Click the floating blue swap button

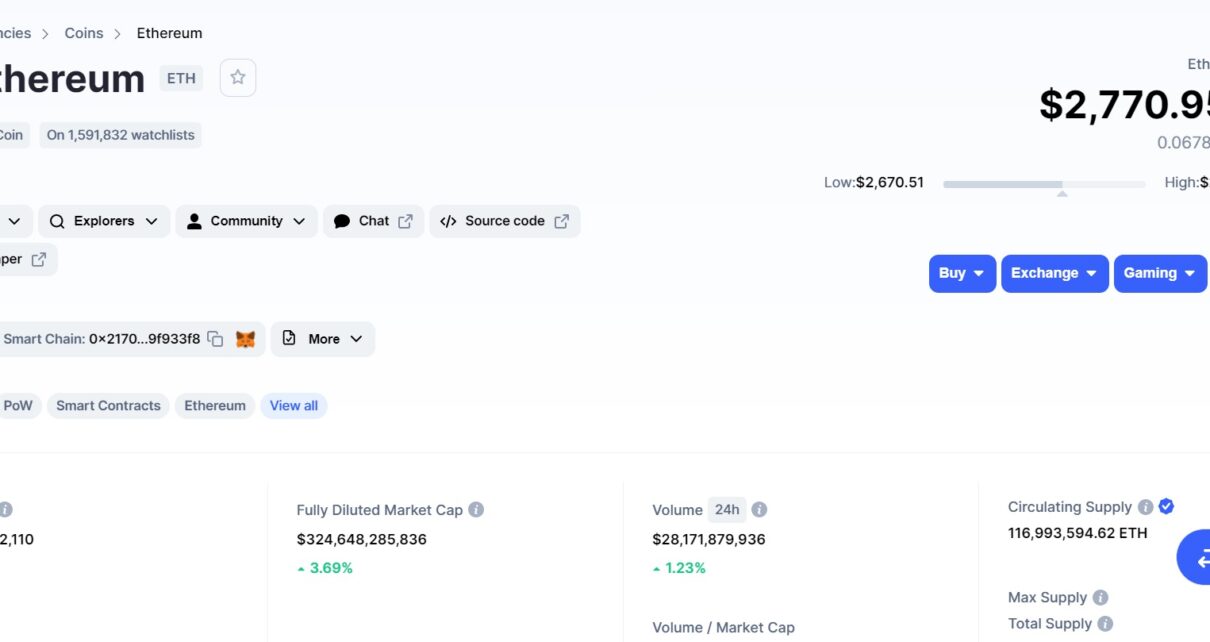tap(1196, 557)
